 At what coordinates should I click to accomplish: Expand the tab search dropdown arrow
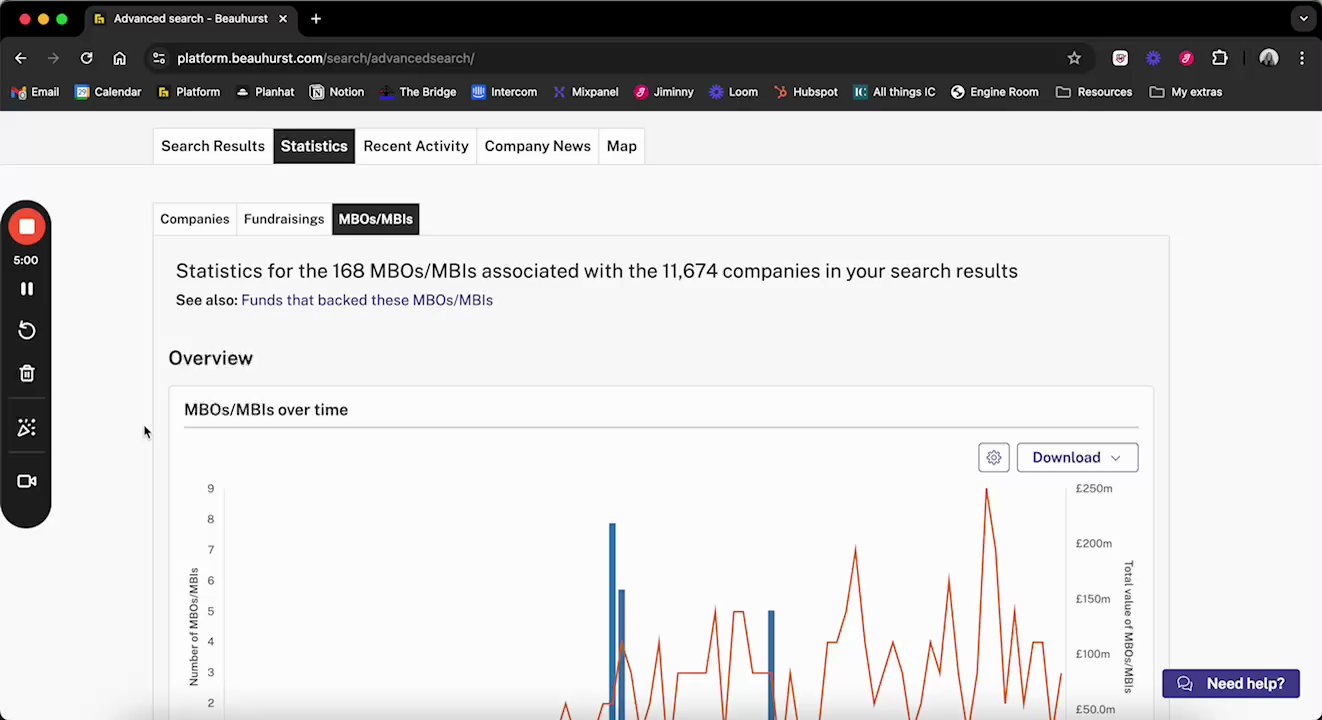point(1304,19)
